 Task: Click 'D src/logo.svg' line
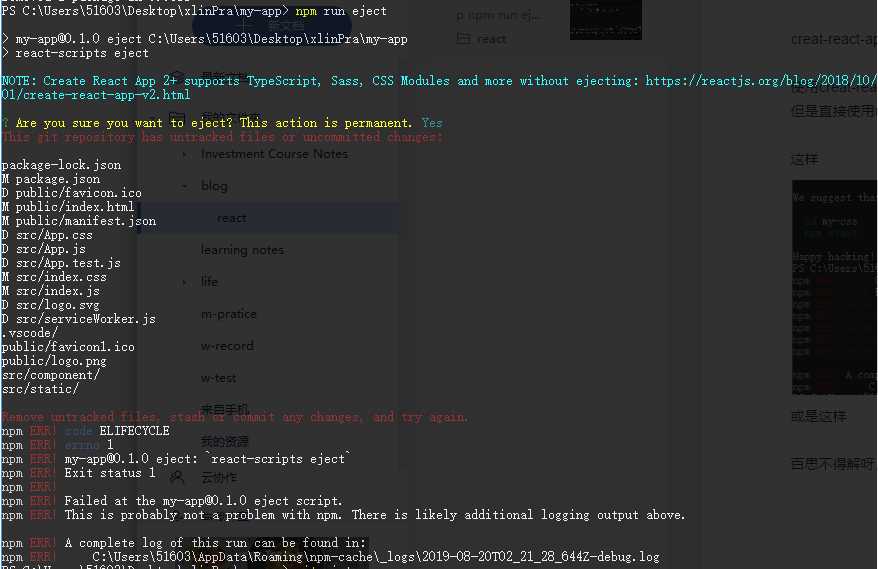click(x=50, y=305)
